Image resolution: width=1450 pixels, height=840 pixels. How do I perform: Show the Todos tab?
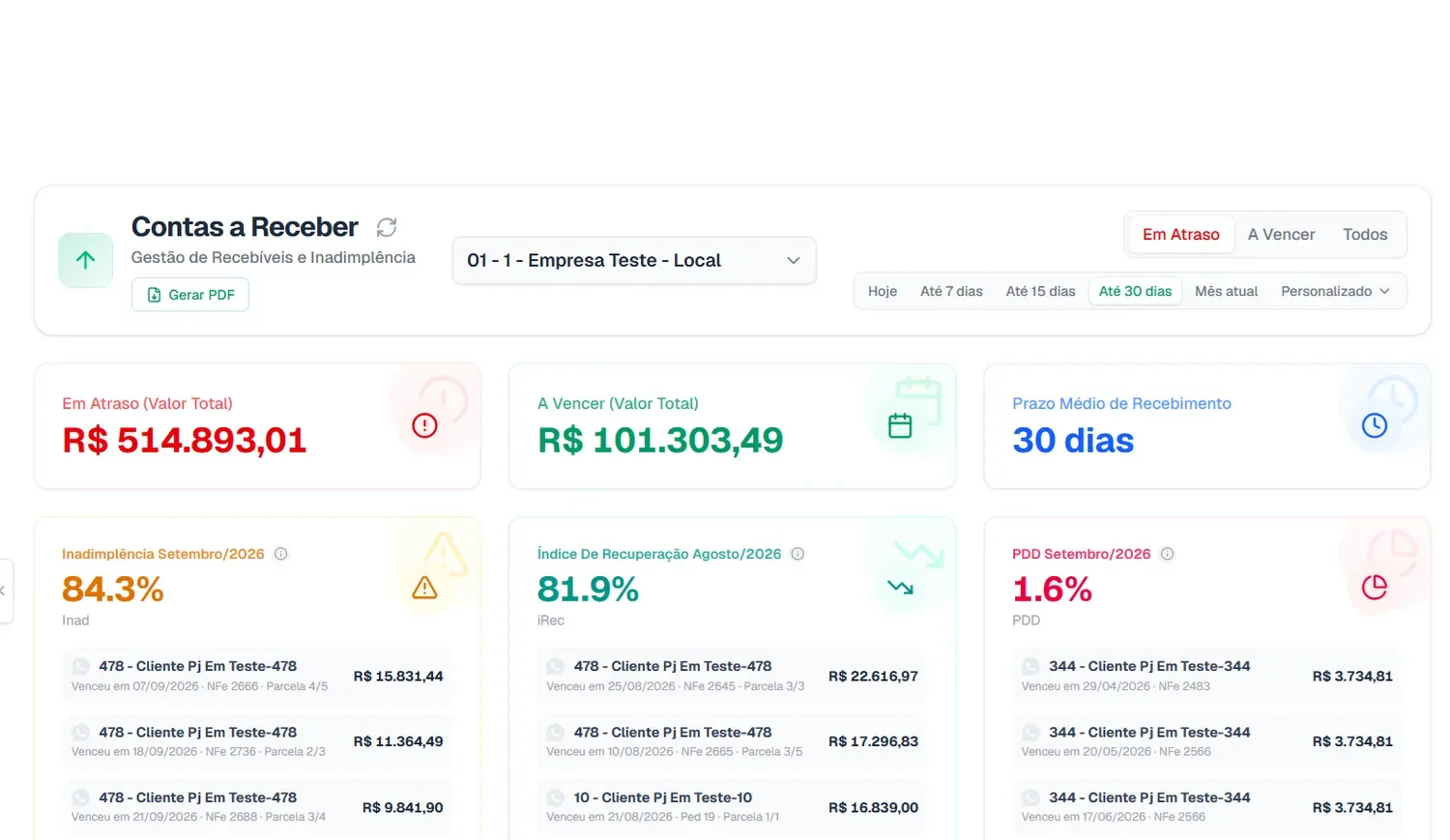[1365, 235]
